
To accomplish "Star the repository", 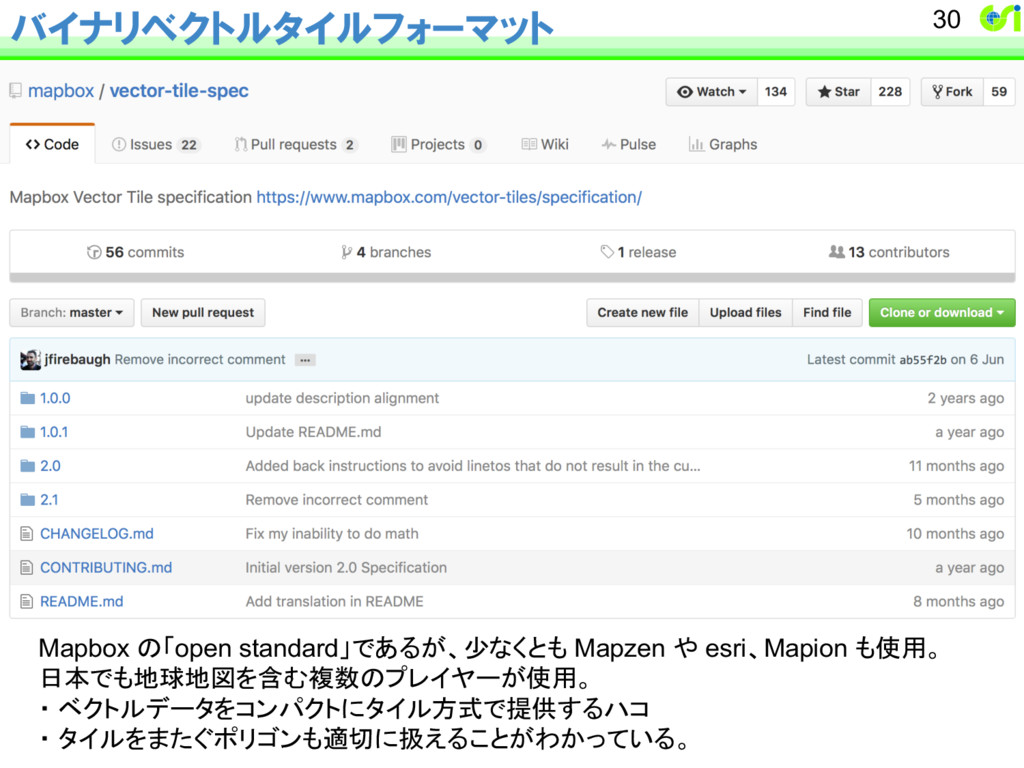I will 839,92.
